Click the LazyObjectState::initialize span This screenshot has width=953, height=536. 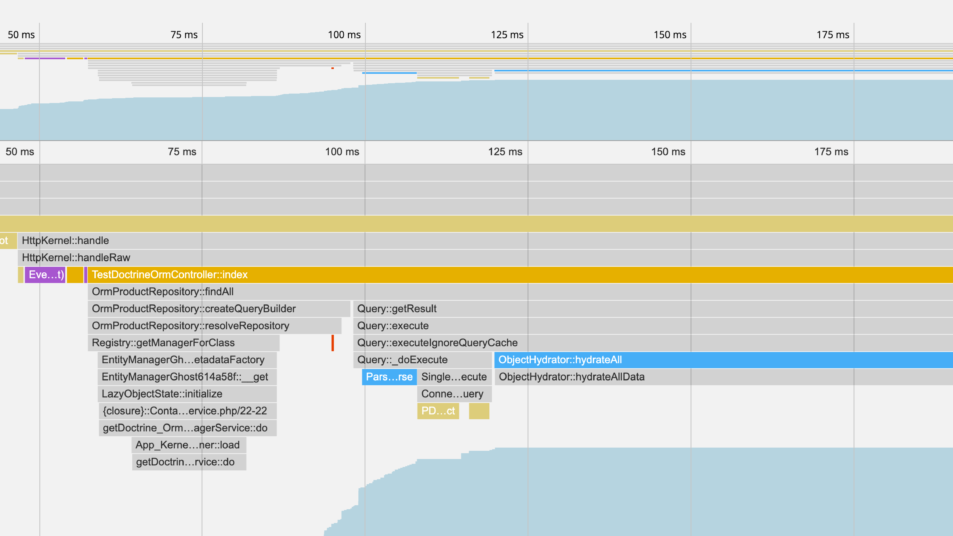[x=162, y=394]
